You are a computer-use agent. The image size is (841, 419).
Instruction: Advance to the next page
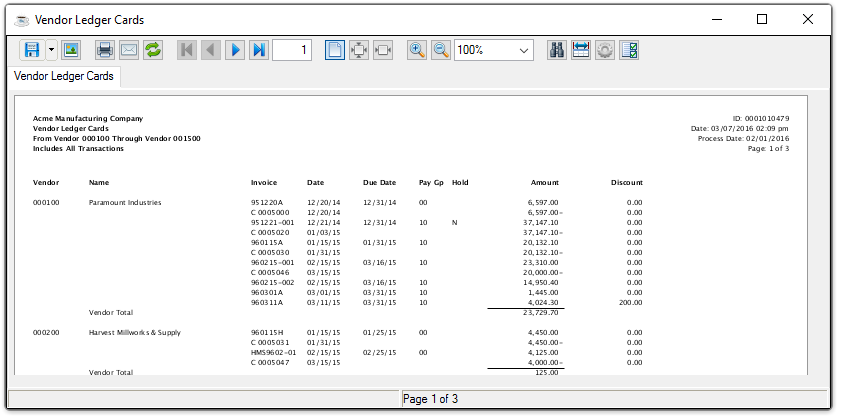coord(235,50)
